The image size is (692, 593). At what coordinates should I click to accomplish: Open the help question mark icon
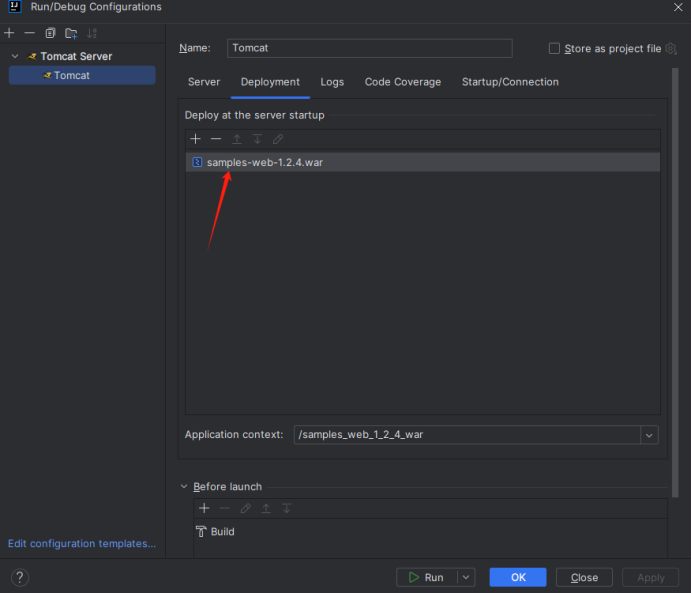(x=20, y=577)
